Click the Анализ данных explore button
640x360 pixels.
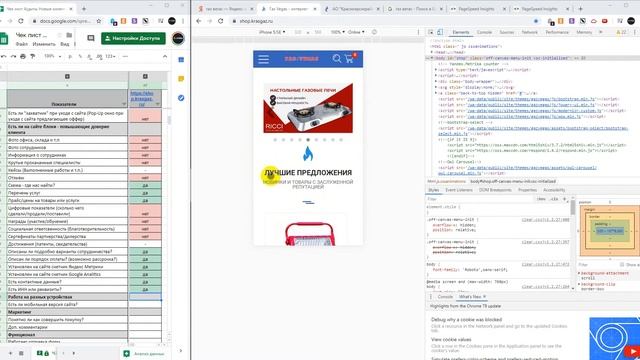pos(144,353)
